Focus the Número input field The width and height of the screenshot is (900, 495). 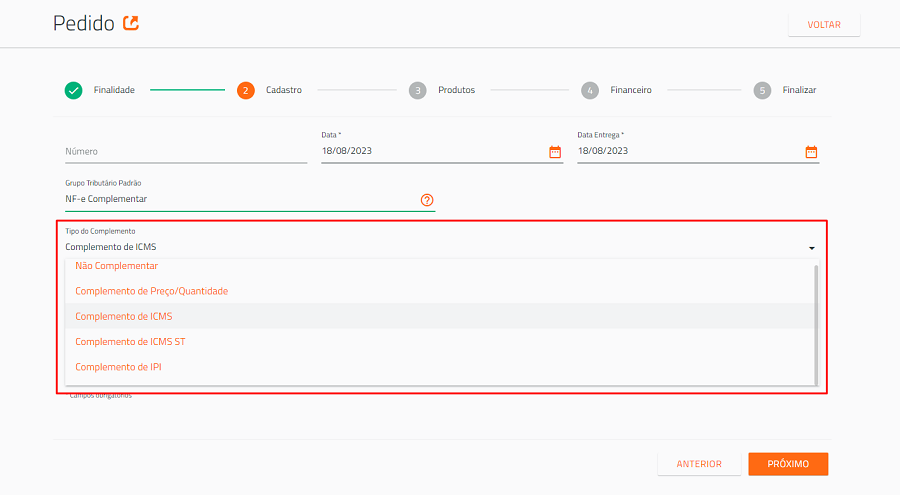tap(186, 152)
